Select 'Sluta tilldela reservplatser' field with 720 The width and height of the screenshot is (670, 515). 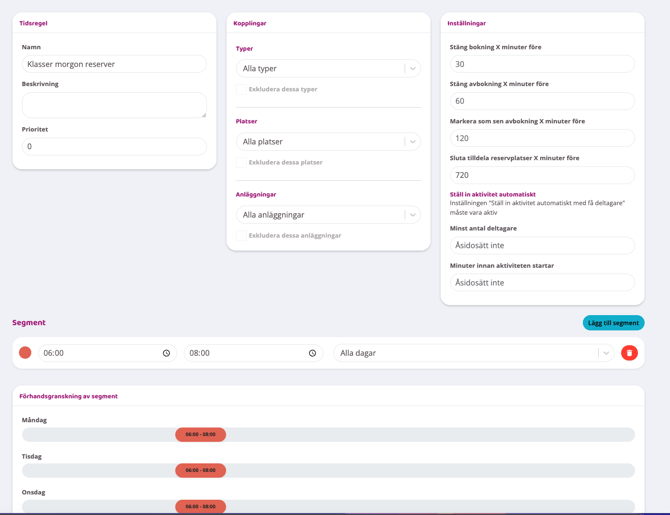point(542,175)
